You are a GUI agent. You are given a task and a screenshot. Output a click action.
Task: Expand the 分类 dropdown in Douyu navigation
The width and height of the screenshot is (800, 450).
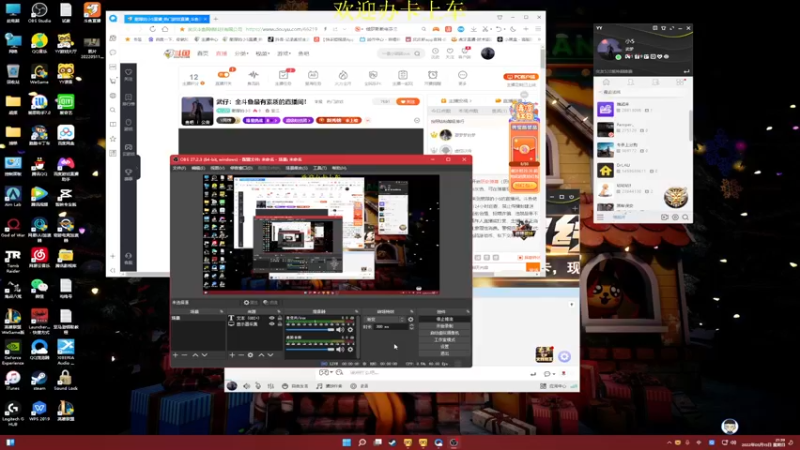pos(242,53)
